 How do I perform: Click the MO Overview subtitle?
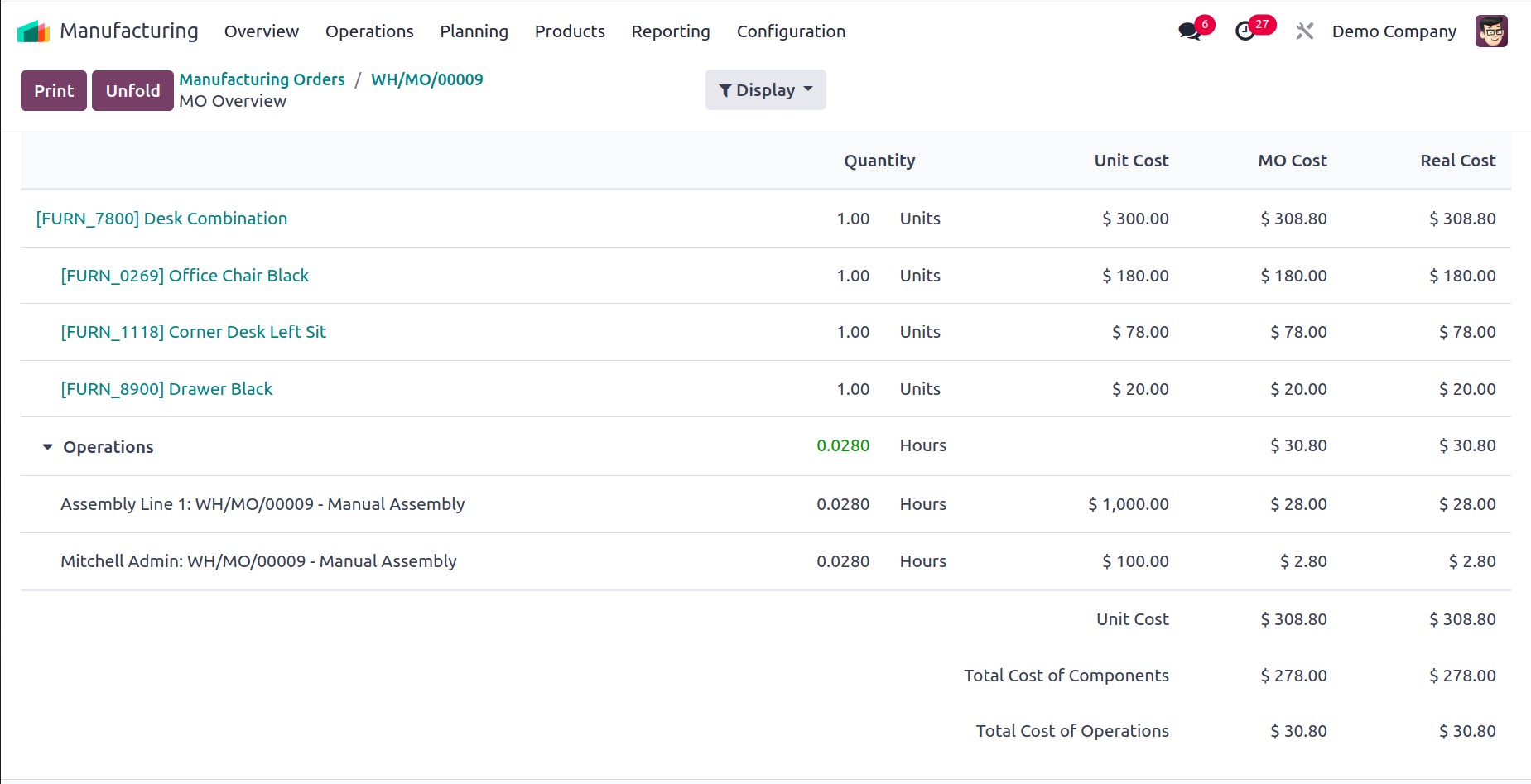tap(233, 101)
